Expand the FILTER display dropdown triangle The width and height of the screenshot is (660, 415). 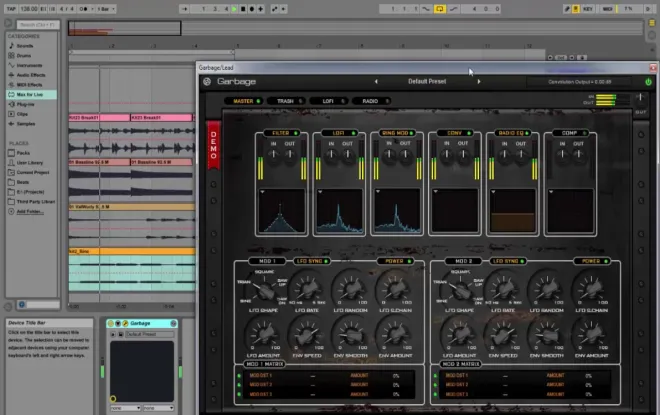(x=262, y=192)
